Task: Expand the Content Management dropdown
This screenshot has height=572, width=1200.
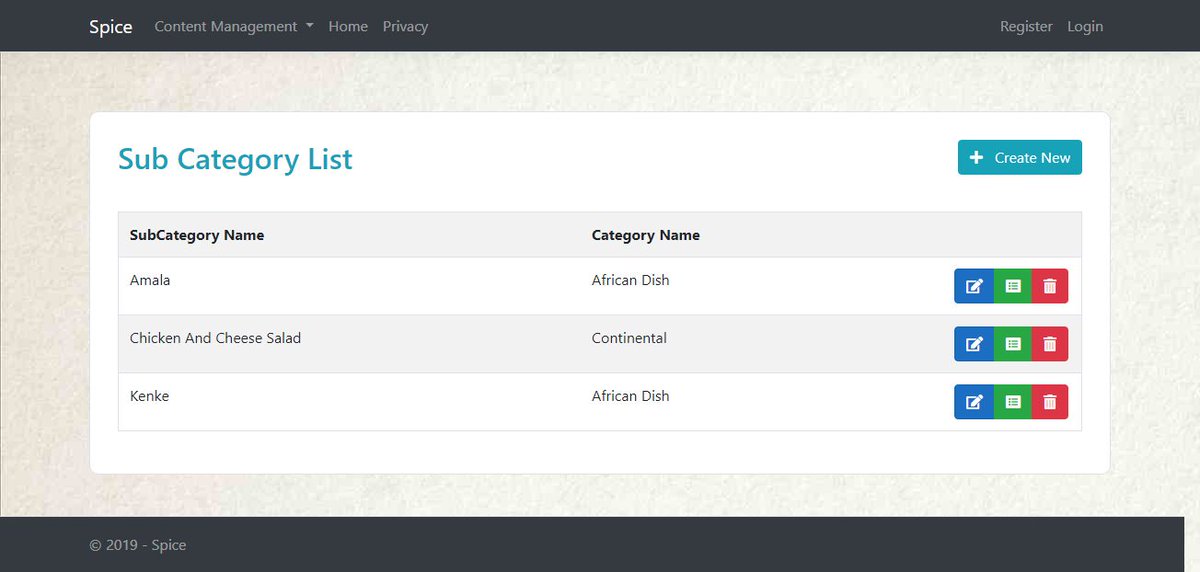Action: click(234, 26)
